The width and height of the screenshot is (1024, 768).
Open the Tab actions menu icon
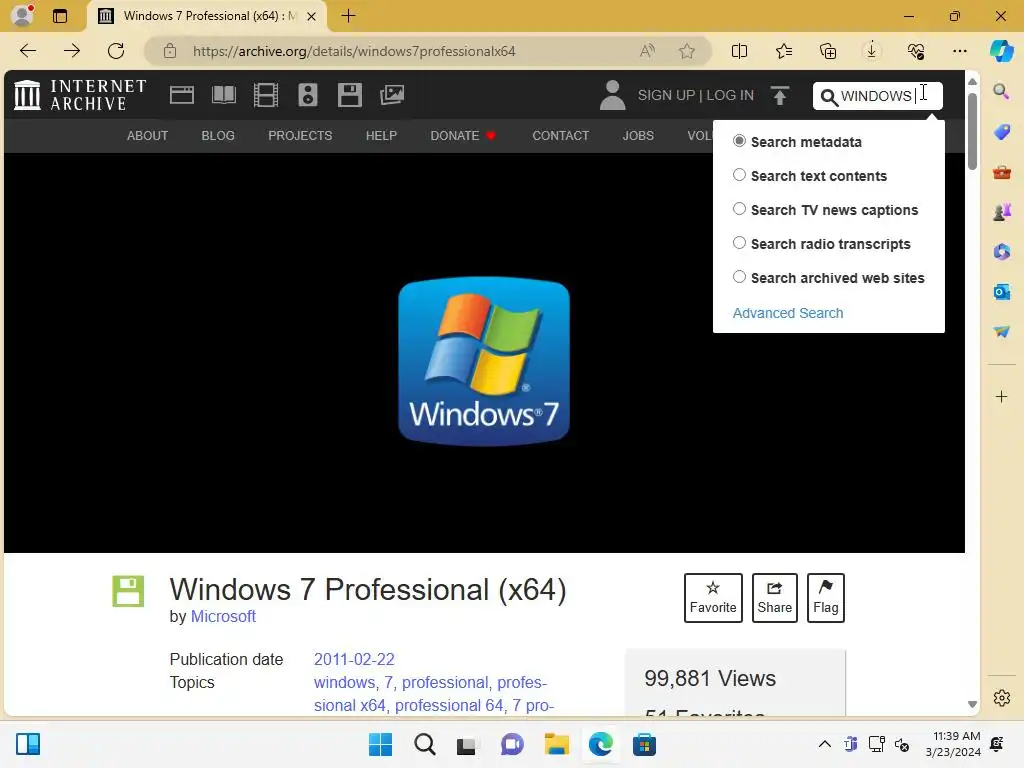(x=59, y=16)
